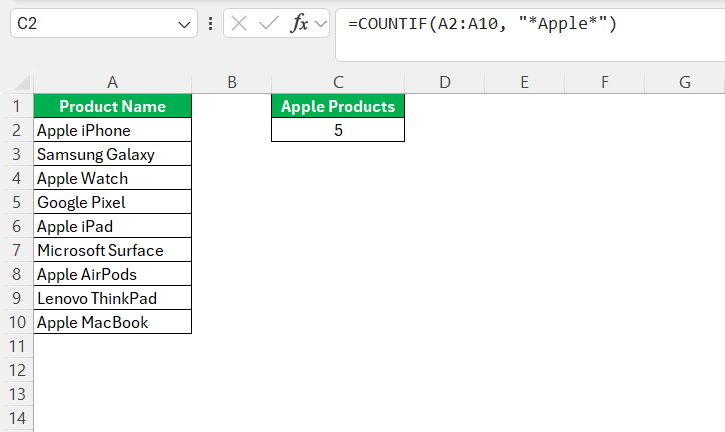Screen dimensions: 725x432
Task: Select row 14 header
Action: (17, 419)
